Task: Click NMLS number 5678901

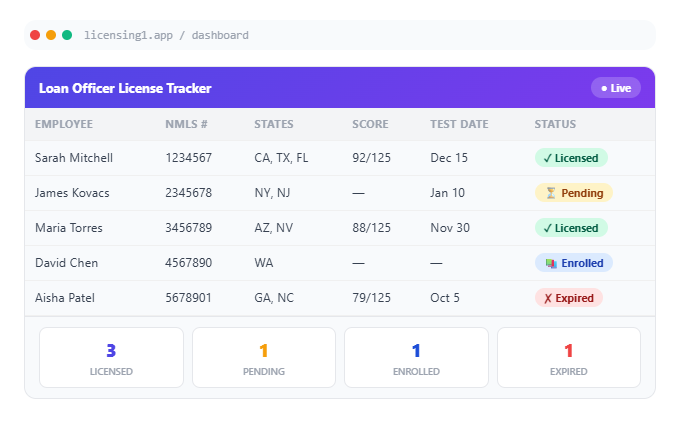Action: (189, 298)
